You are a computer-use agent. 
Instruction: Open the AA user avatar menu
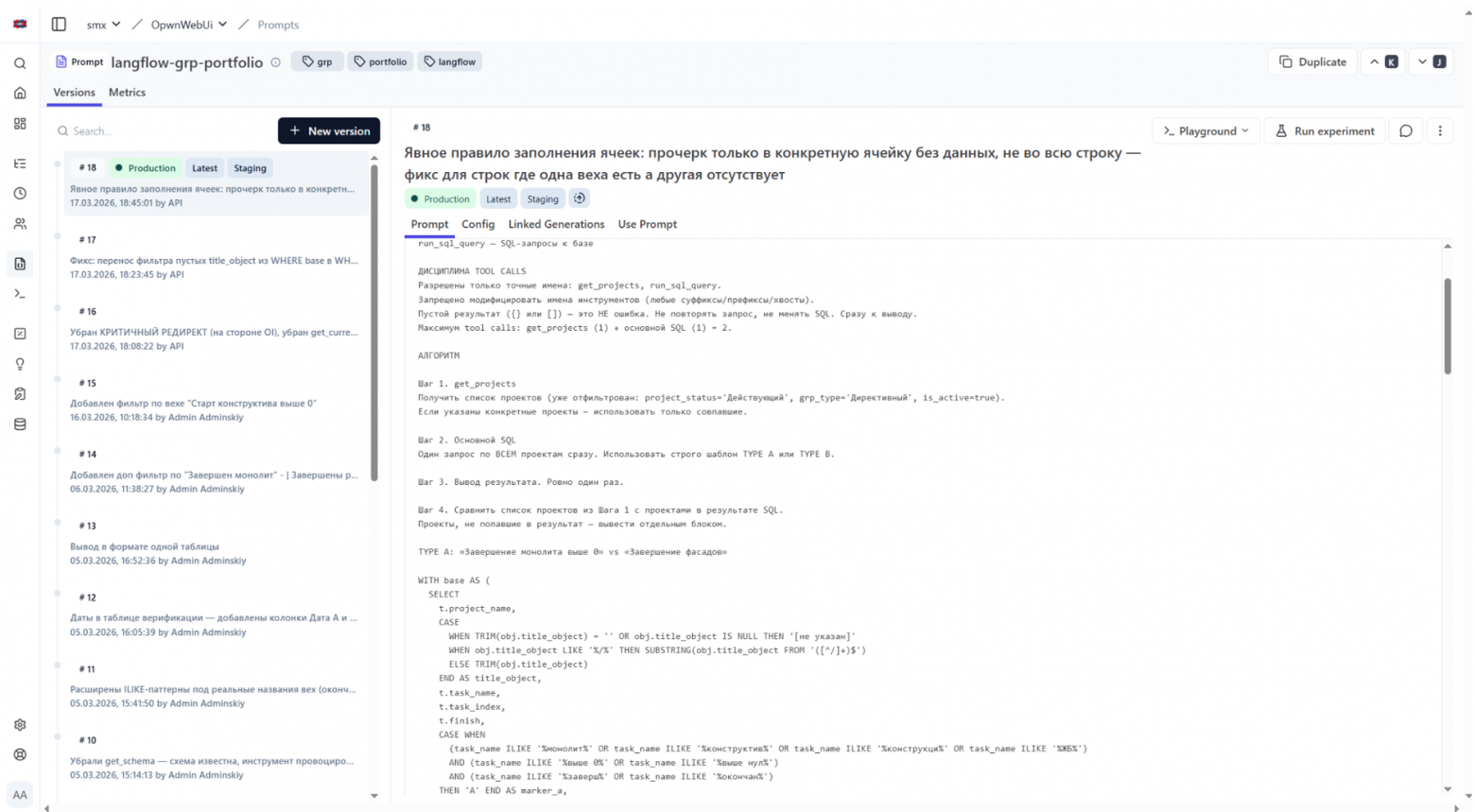(x=20, y=795)
